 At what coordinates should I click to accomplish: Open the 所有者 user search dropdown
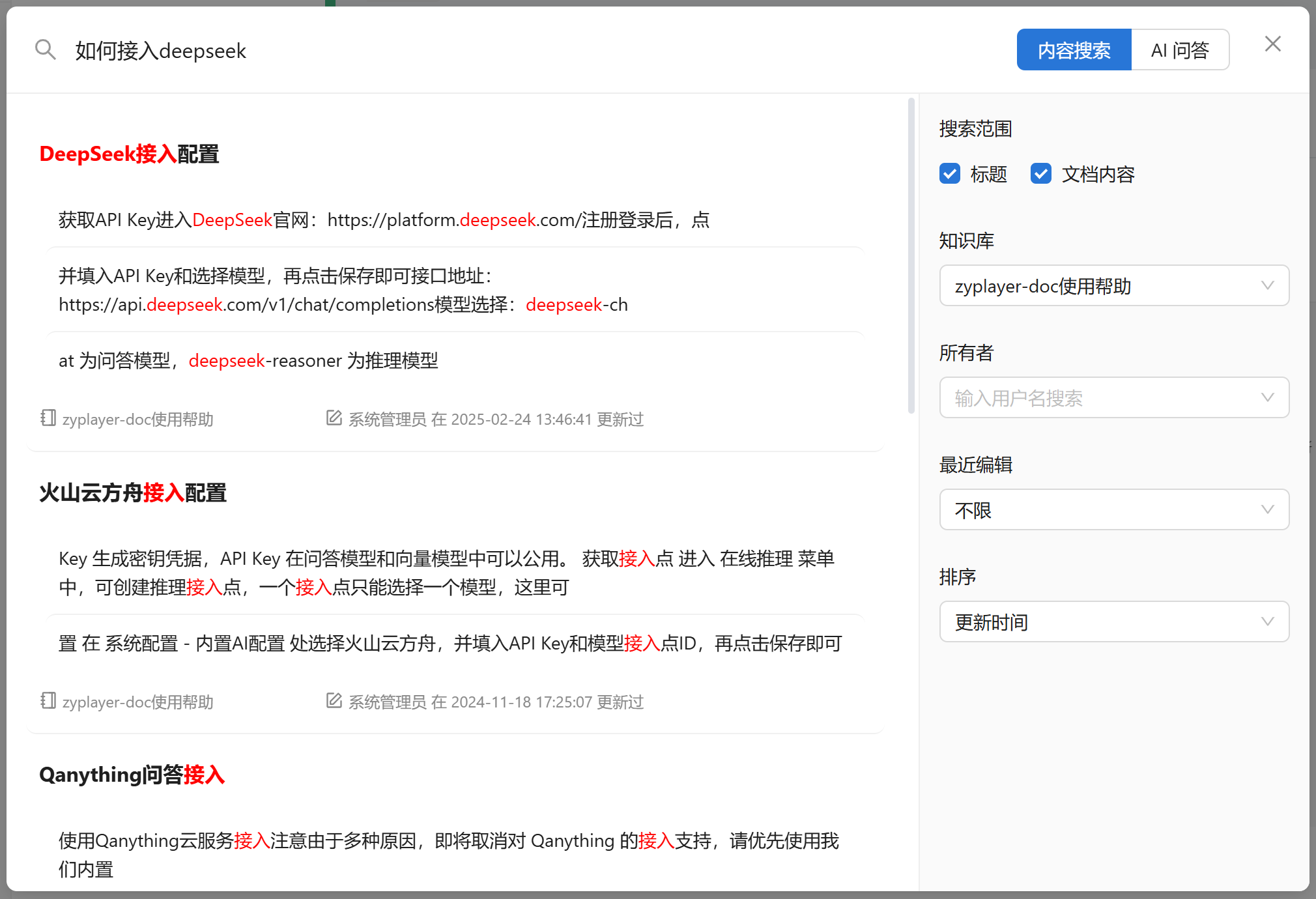(1114, 397)
